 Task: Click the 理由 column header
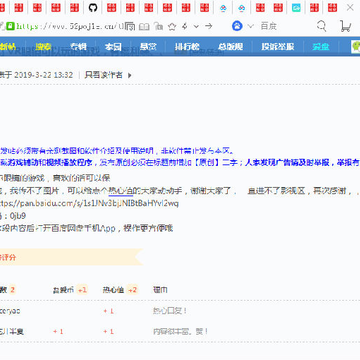click(160, 290)
